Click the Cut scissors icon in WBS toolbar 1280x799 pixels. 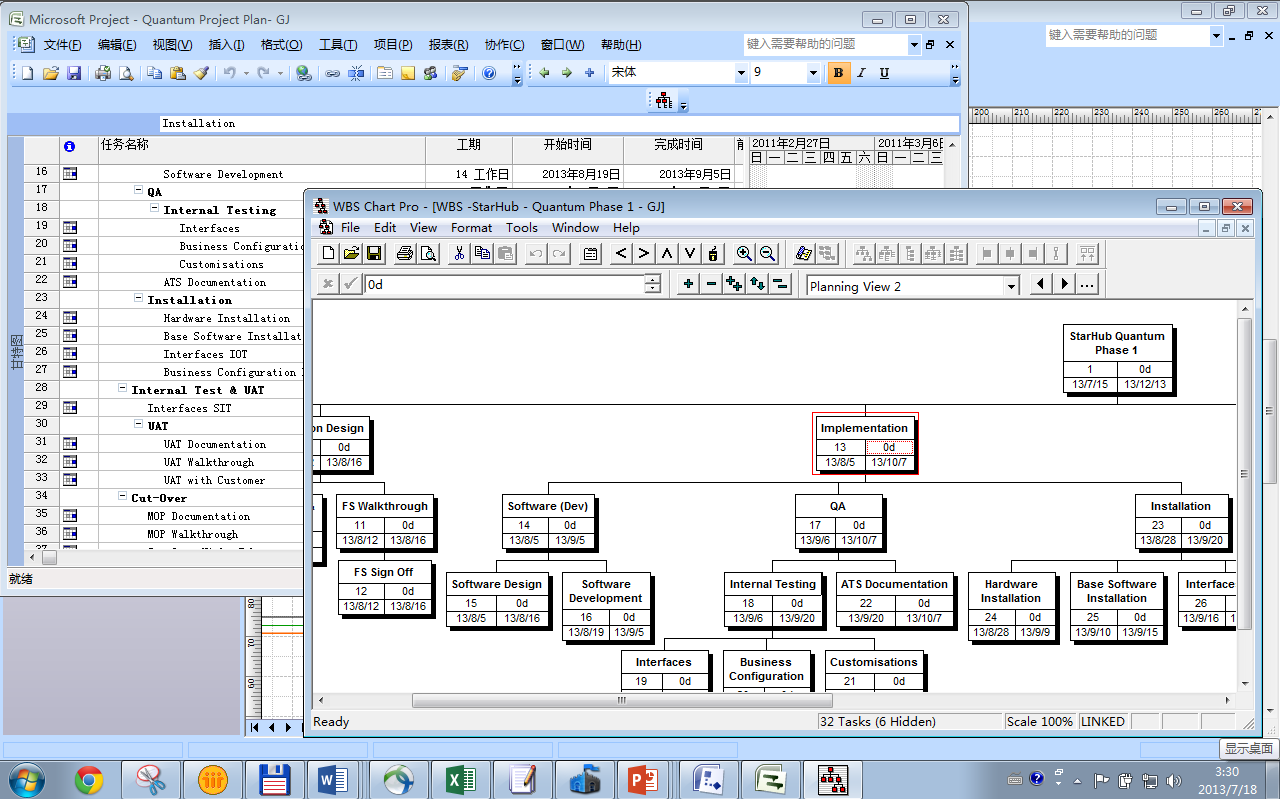click(459, 254)
